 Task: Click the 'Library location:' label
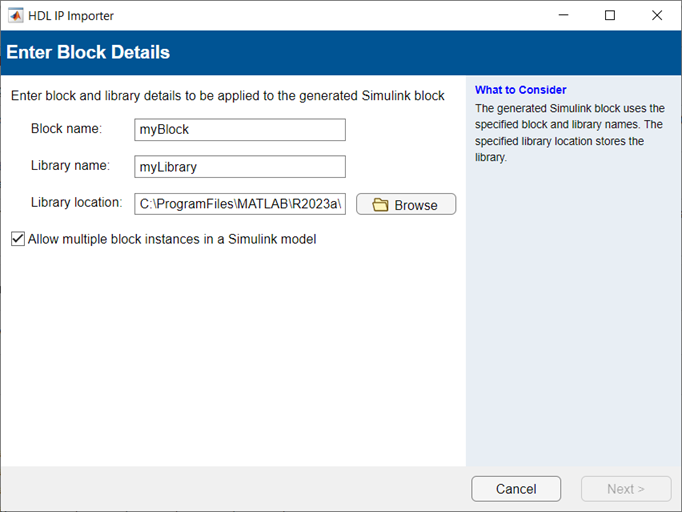(76, 202)
